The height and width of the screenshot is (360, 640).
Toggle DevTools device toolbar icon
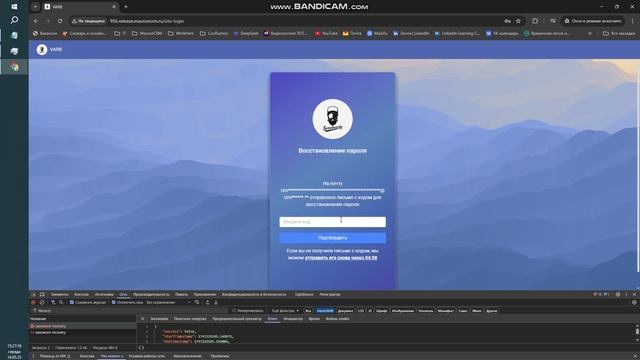point(42,294)
